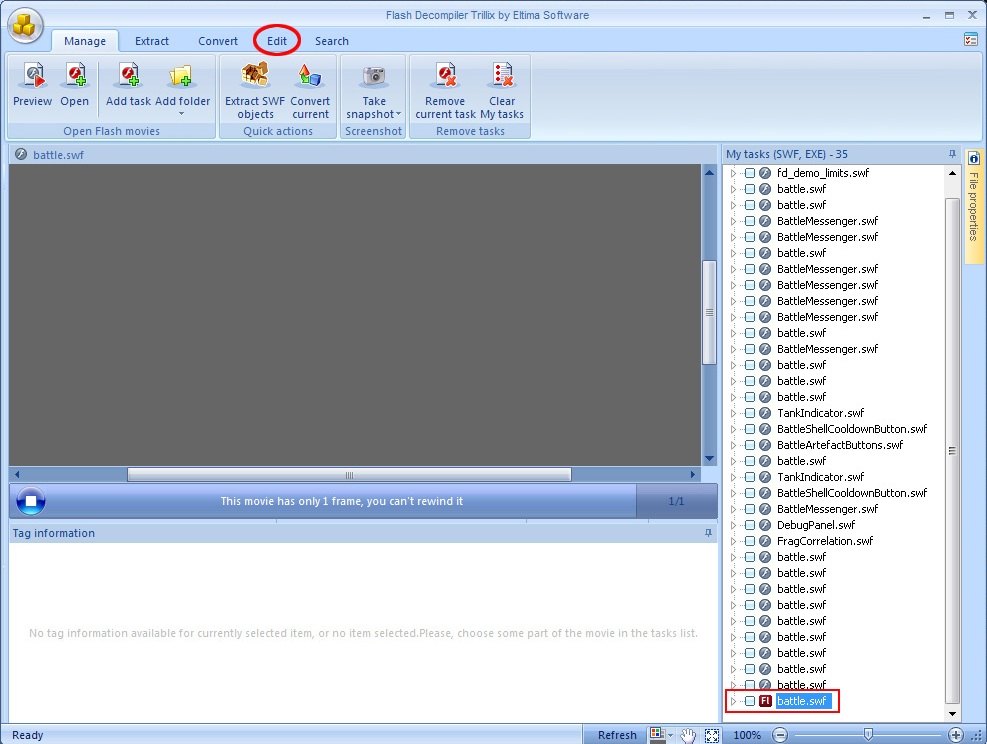Click the Flash icon beside FragCorrelation.swf
The width and height of the screenshot is (987, 744).
pos(765,541)
